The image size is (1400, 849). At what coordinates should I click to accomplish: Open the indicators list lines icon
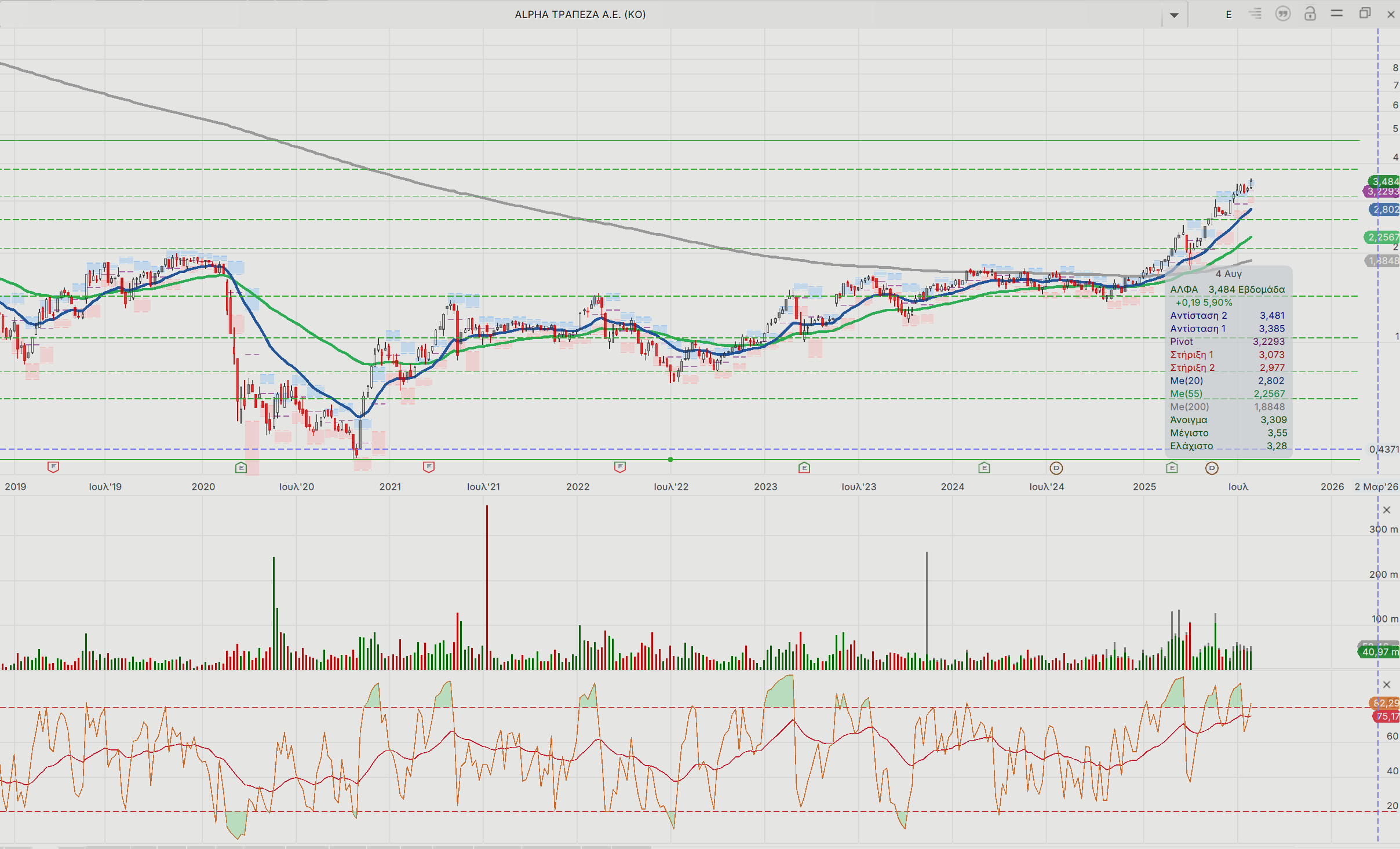[x=1255, y=14]
